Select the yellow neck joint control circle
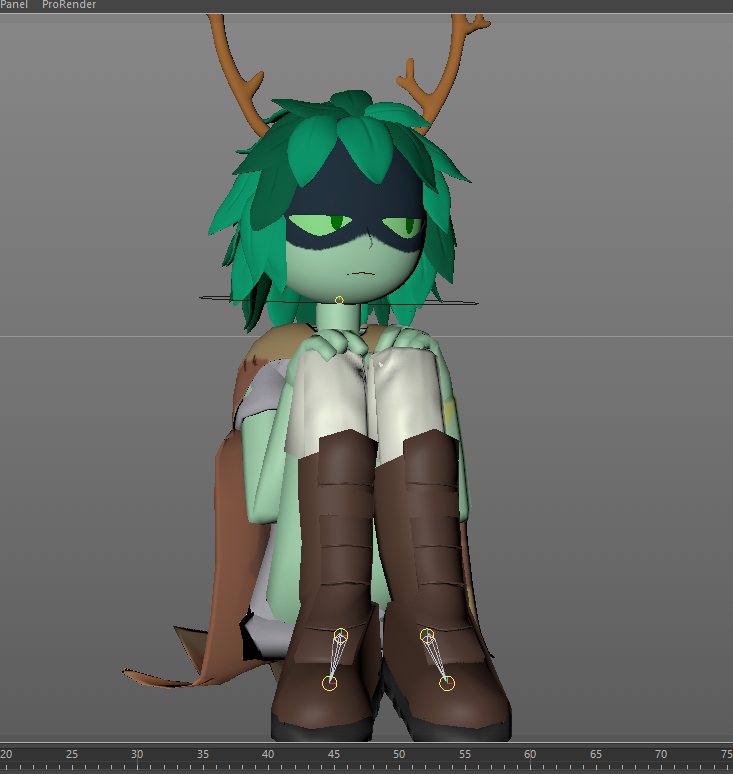The width and height of the screenshot is (733, 774). (339, 300)
